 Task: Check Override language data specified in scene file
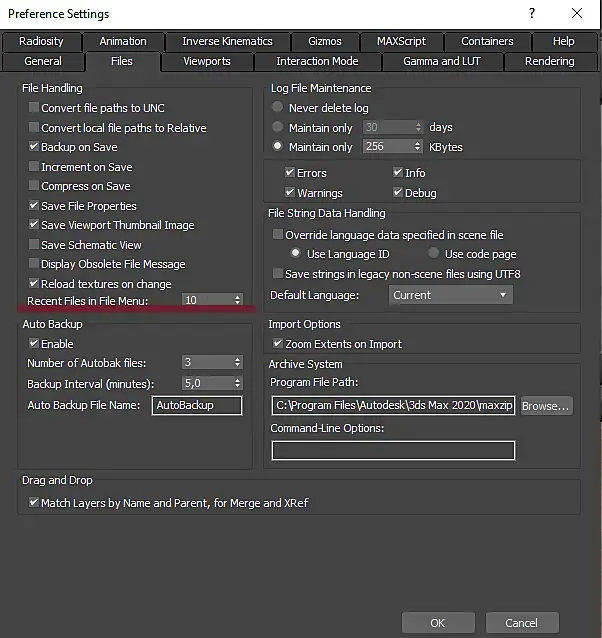click(x=278, y=234)
